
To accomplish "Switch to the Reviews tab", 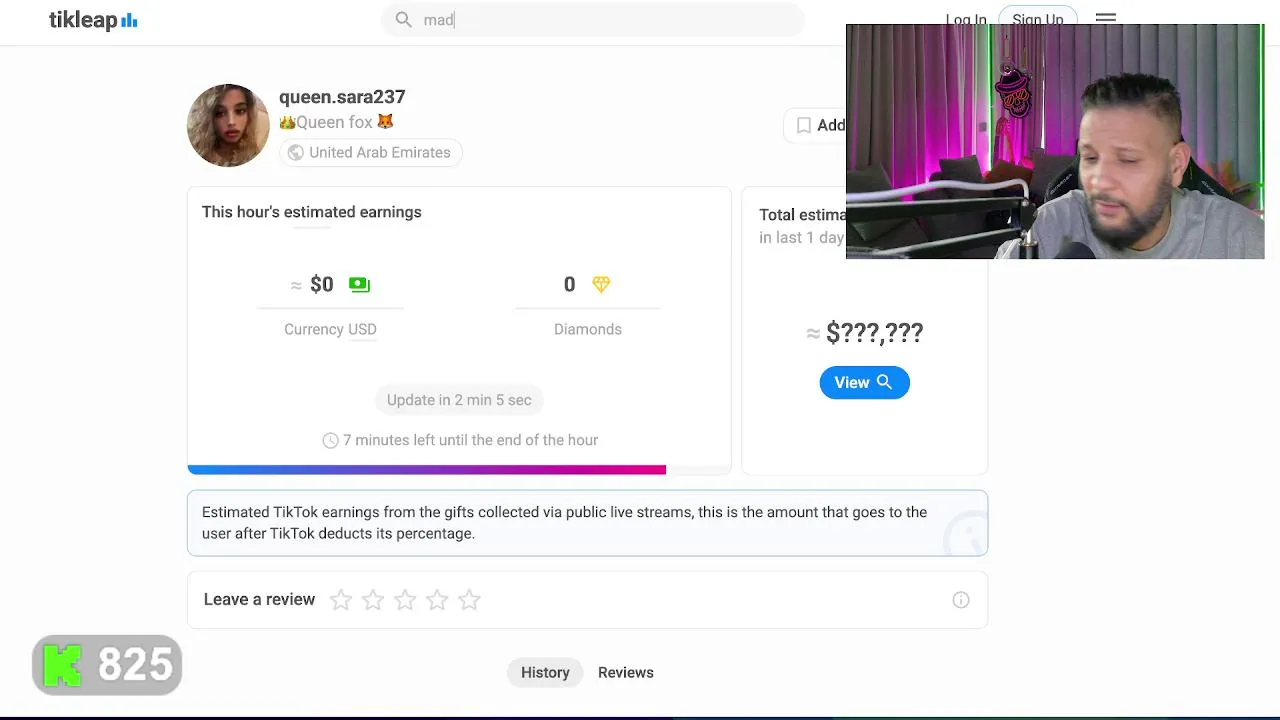I will (626, 672).
